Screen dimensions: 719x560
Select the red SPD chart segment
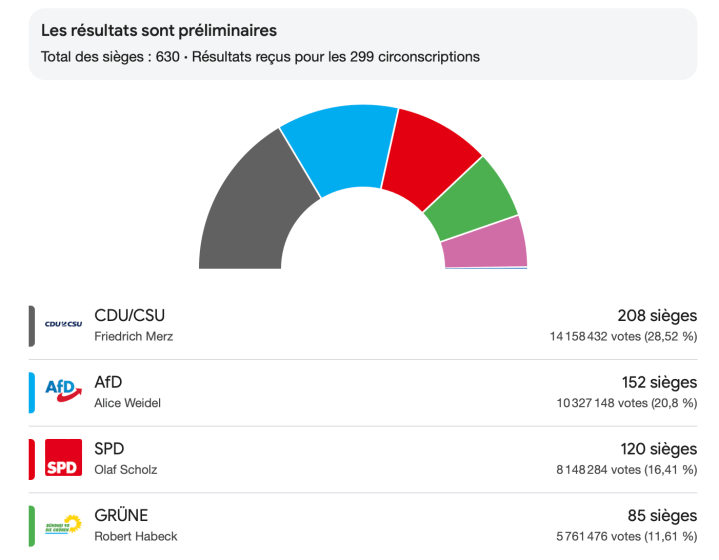429,155
